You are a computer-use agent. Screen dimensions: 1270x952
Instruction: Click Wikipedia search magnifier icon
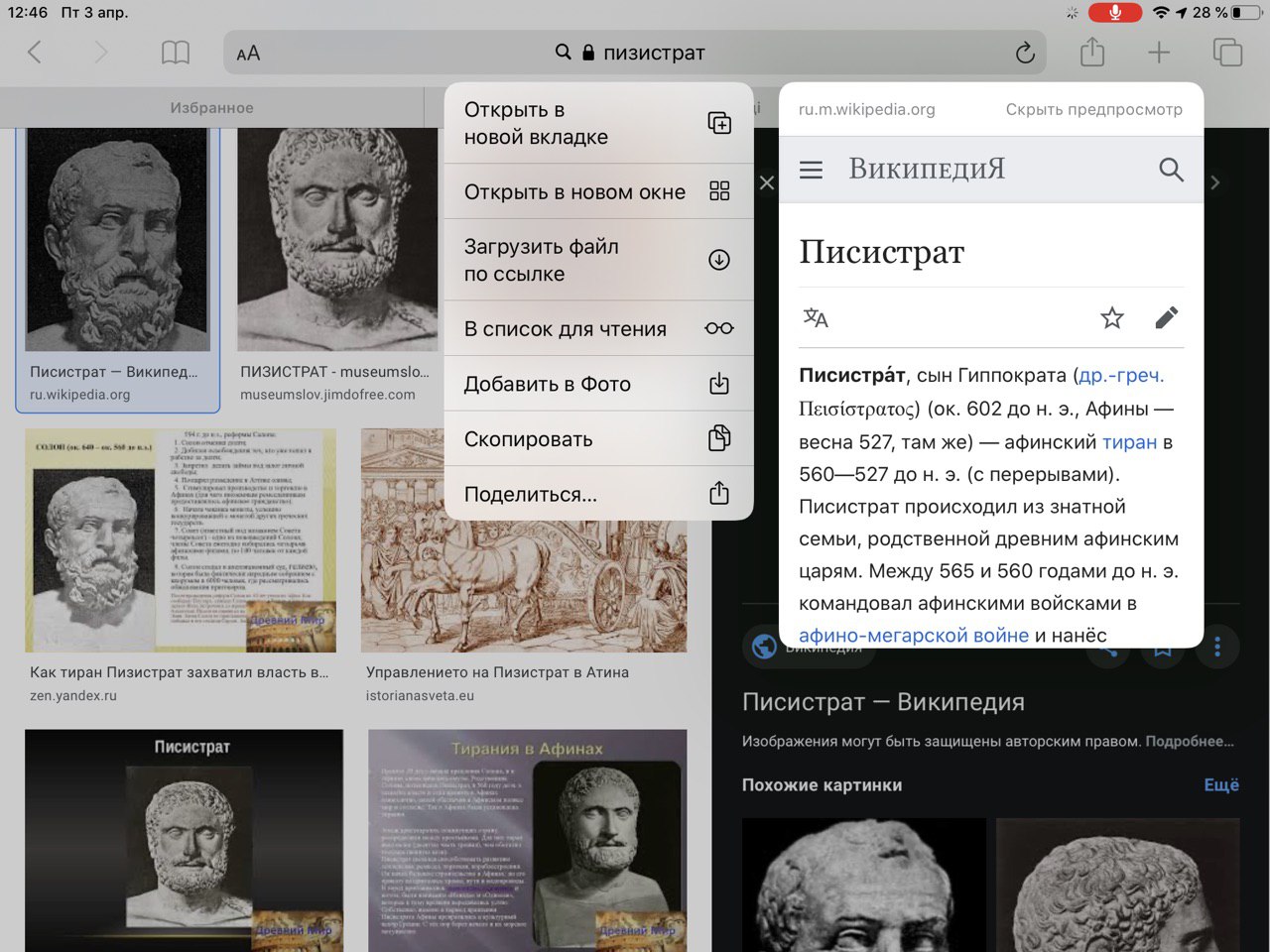tap(1171, 170)
